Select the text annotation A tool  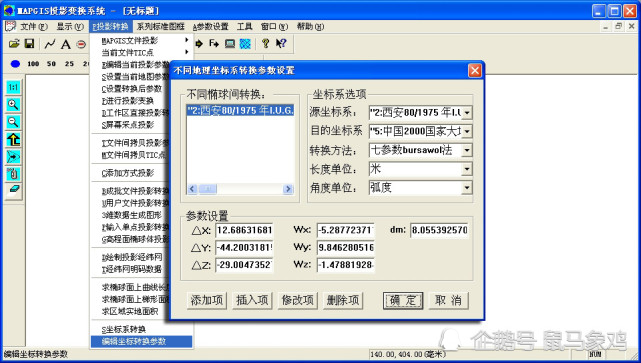65,44
